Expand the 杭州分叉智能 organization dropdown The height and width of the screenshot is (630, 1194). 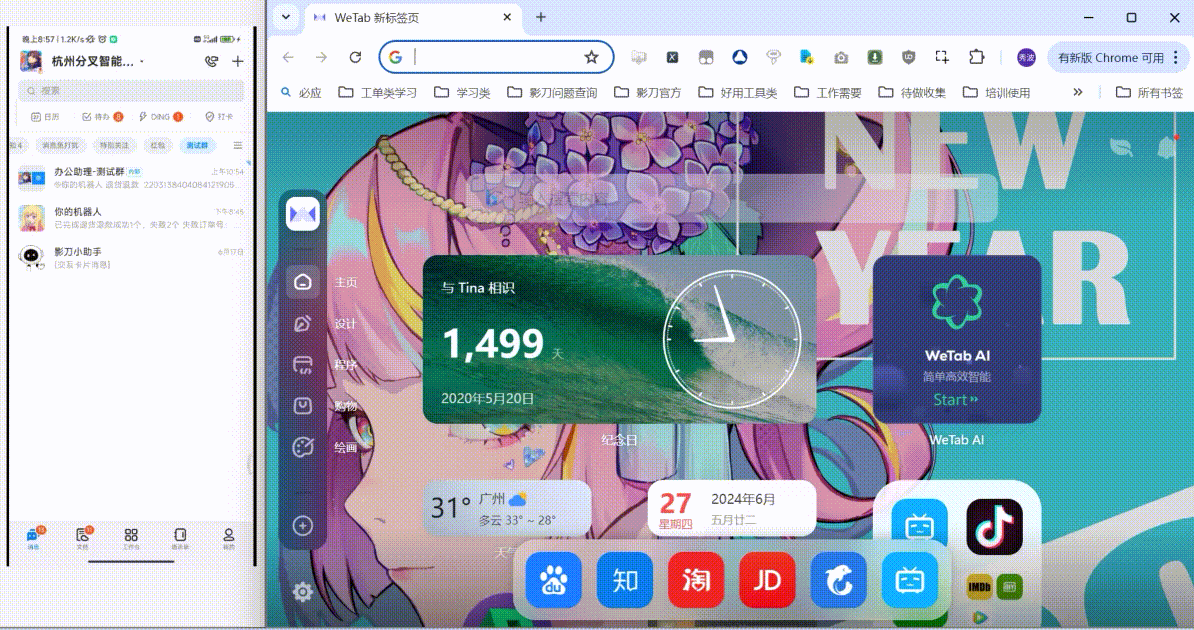click(x=142, y=62)
